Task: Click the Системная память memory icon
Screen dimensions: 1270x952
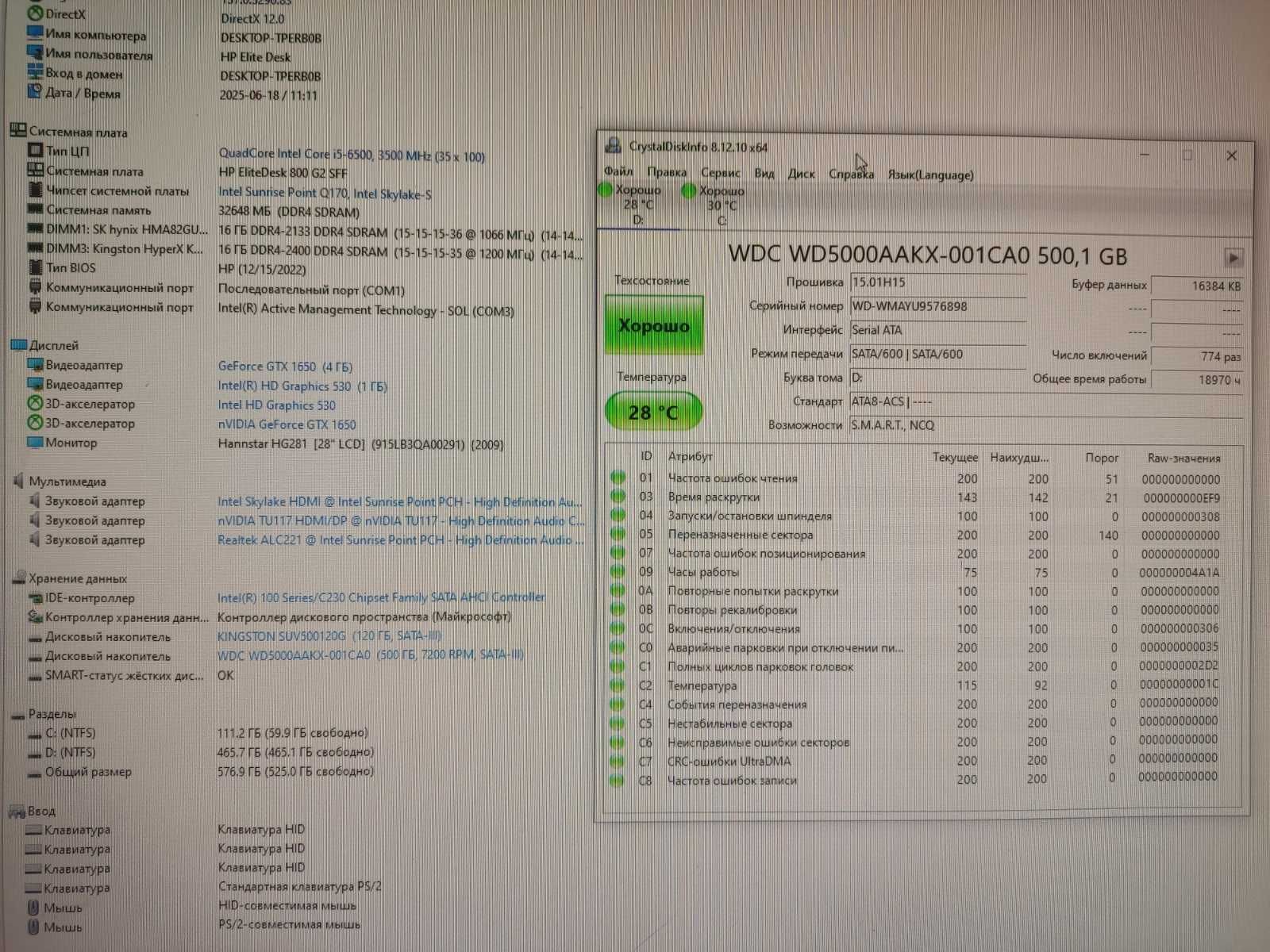Action: tap(35, 209)
